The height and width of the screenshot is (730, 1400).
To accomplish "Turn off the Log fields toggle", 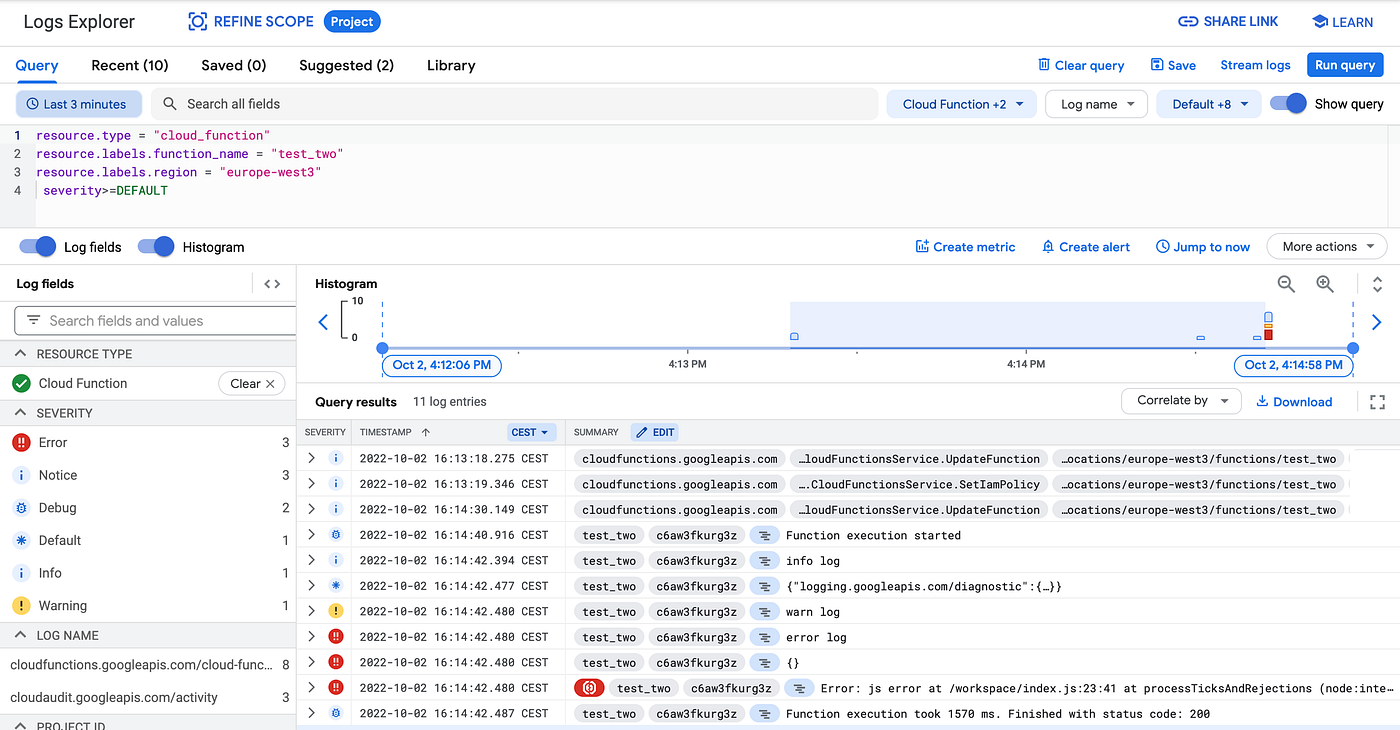I will pos(36,246).
